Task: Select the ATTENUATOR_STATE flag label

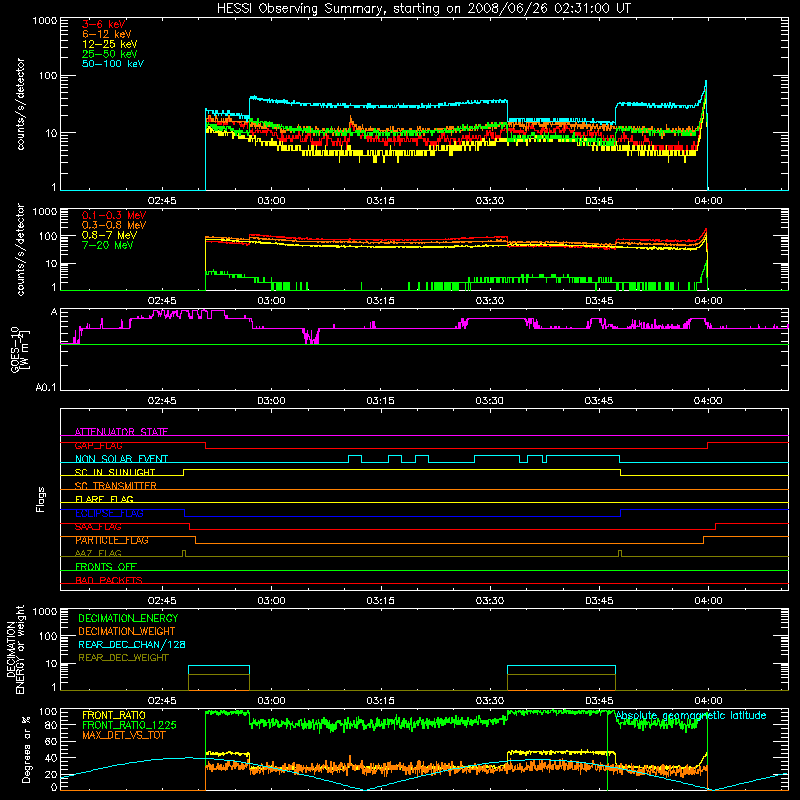Action: click(121, 432)
